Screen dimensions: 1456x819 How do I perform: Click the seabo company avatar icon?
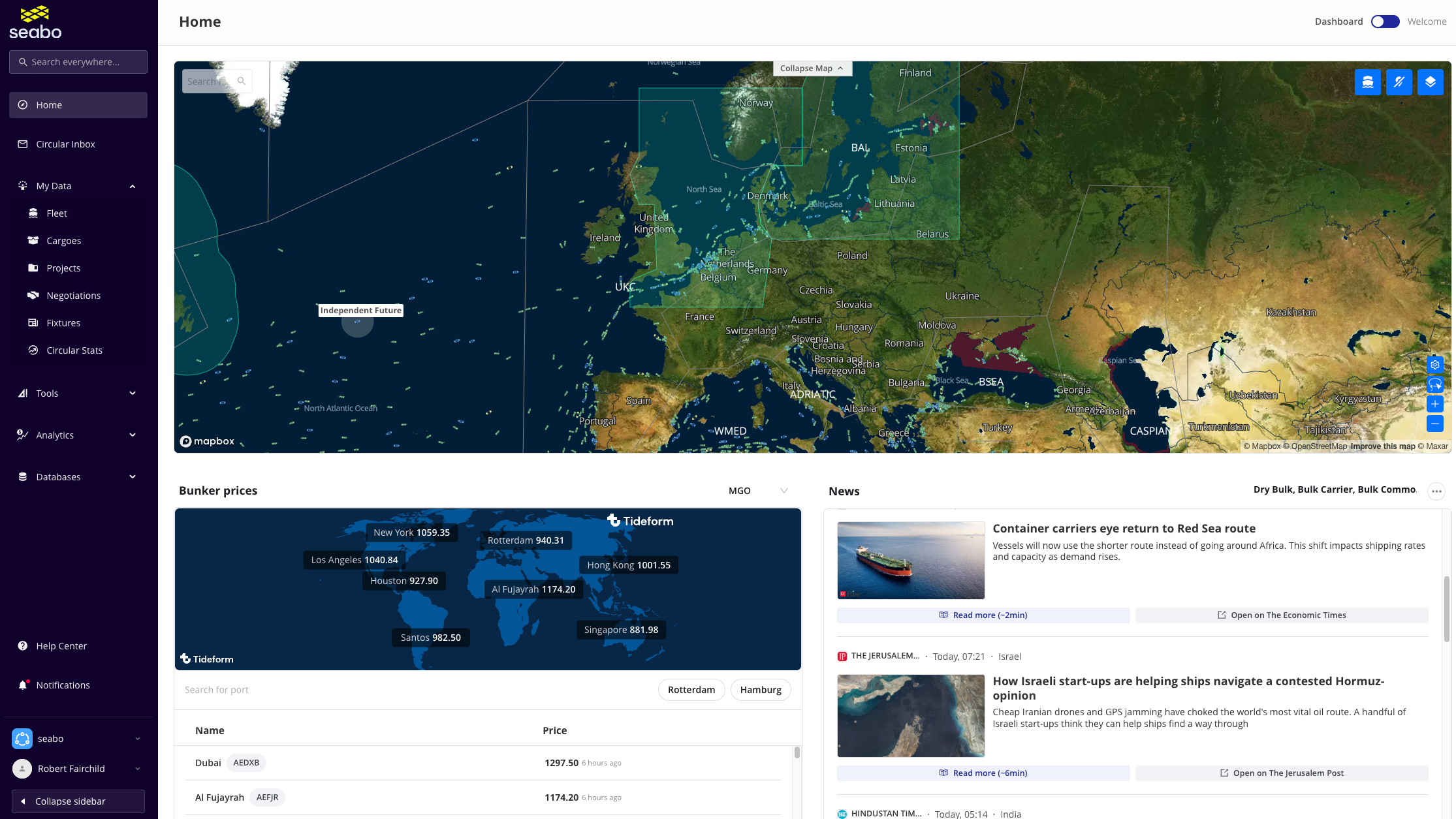pos(22,739)
